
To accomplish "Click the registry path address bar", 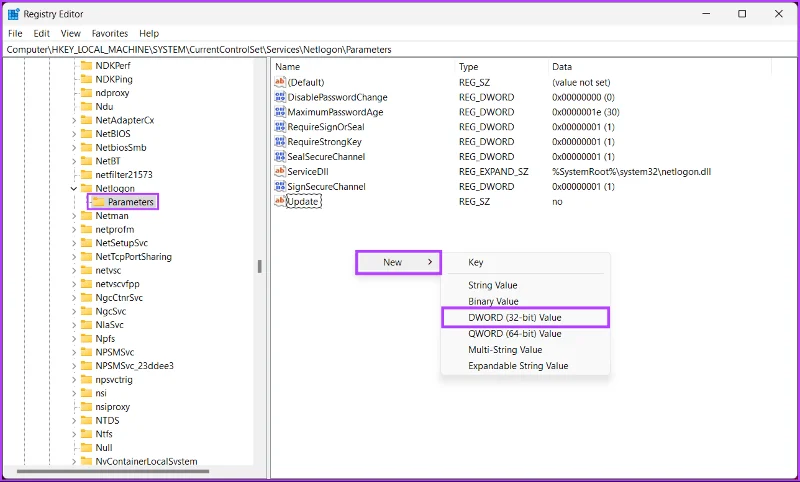I will [400, 49].
